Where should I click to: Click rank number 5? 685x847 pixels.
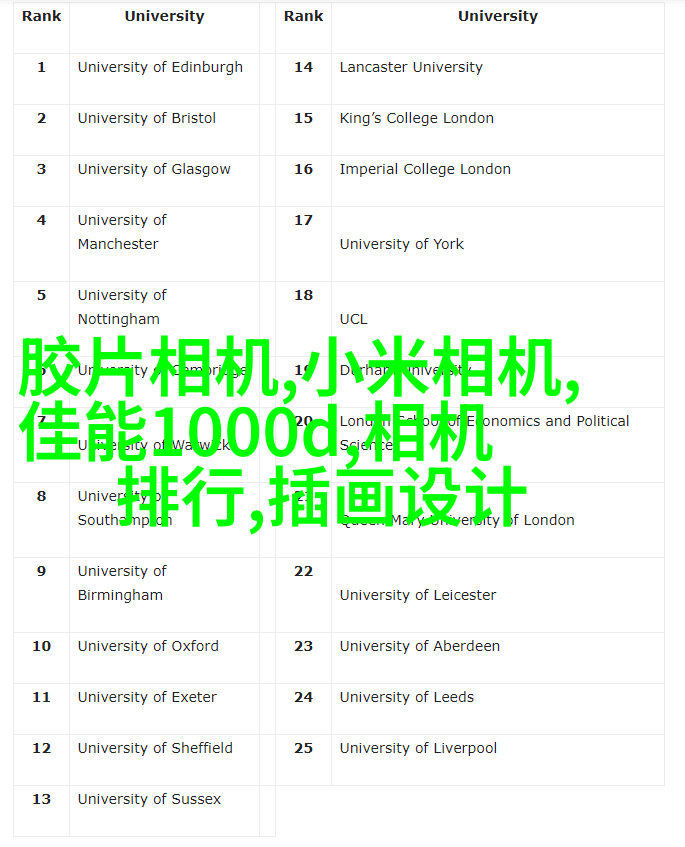click(x=42, y=295)
